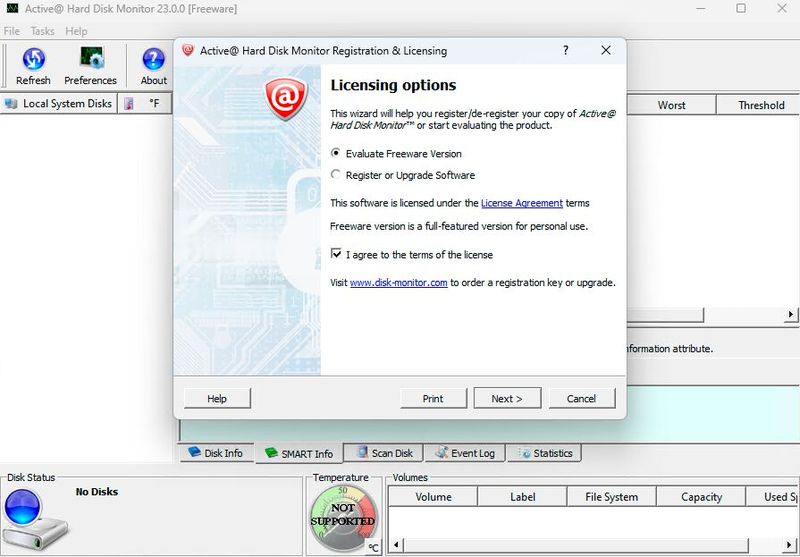Click the Volumes scrollbar right arrow
The width and height of the screenshot is (800, 557).
pos(790,545)
